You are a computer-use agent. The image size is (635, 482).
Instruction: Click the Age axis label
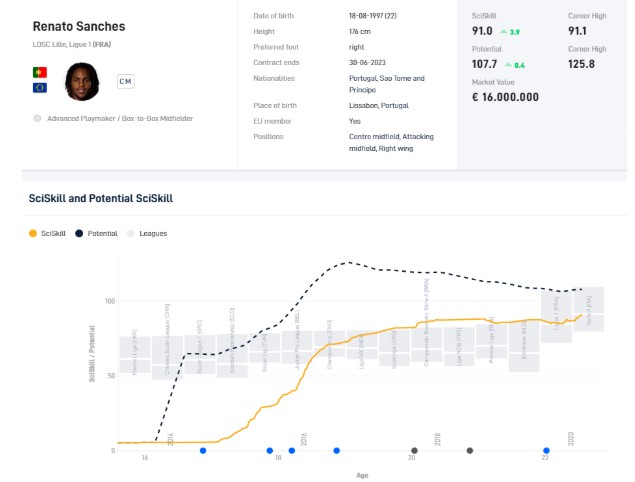click(x=362, y=475)
